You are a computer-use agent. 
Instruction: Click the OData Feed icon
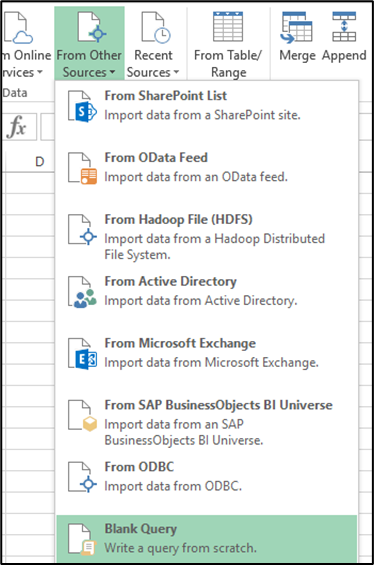[83, 168]
